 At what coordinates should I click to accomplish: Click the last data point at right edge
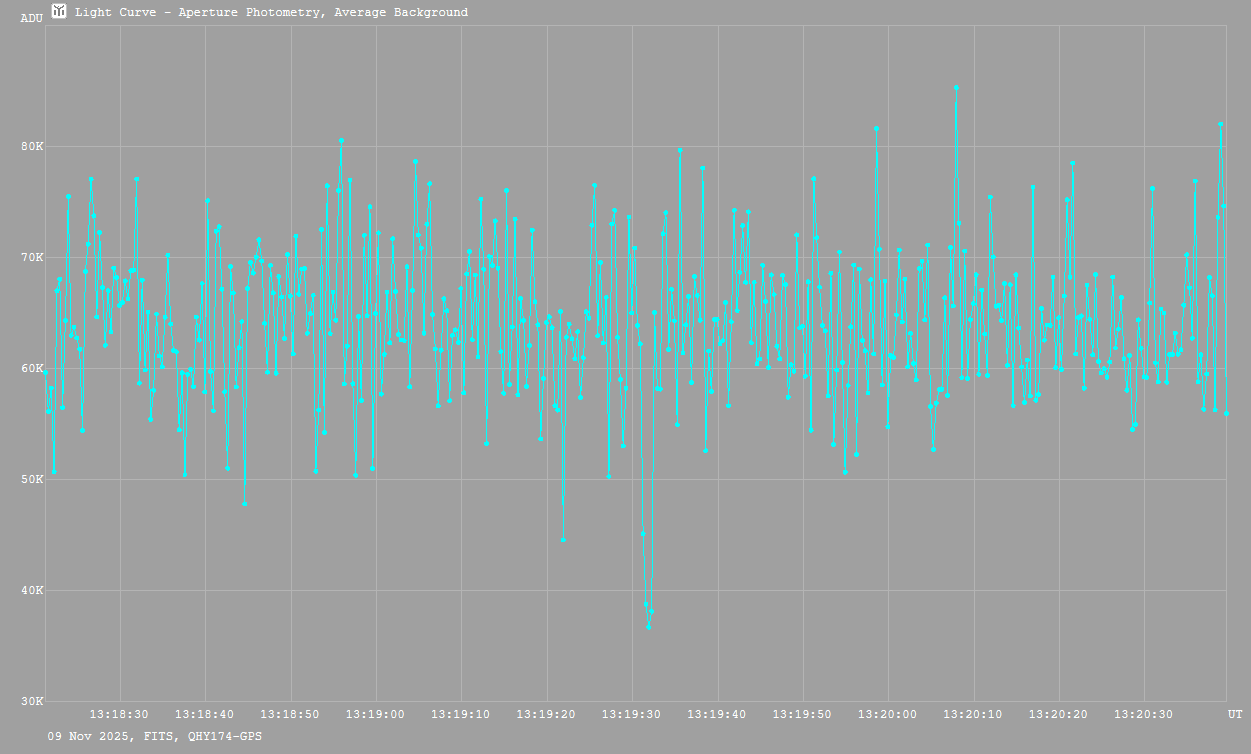(1226, 413)
